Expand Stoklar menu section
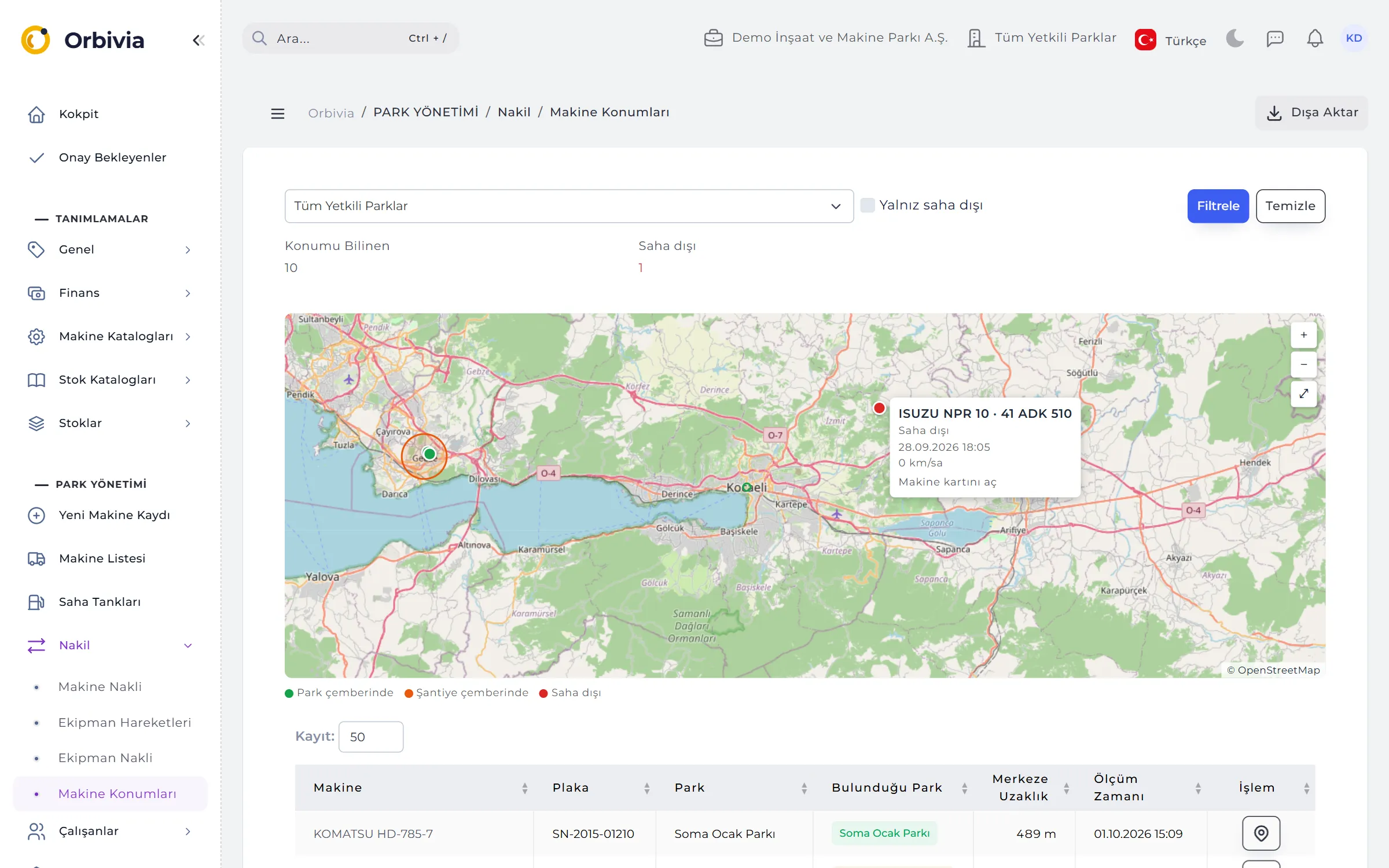 110,423
